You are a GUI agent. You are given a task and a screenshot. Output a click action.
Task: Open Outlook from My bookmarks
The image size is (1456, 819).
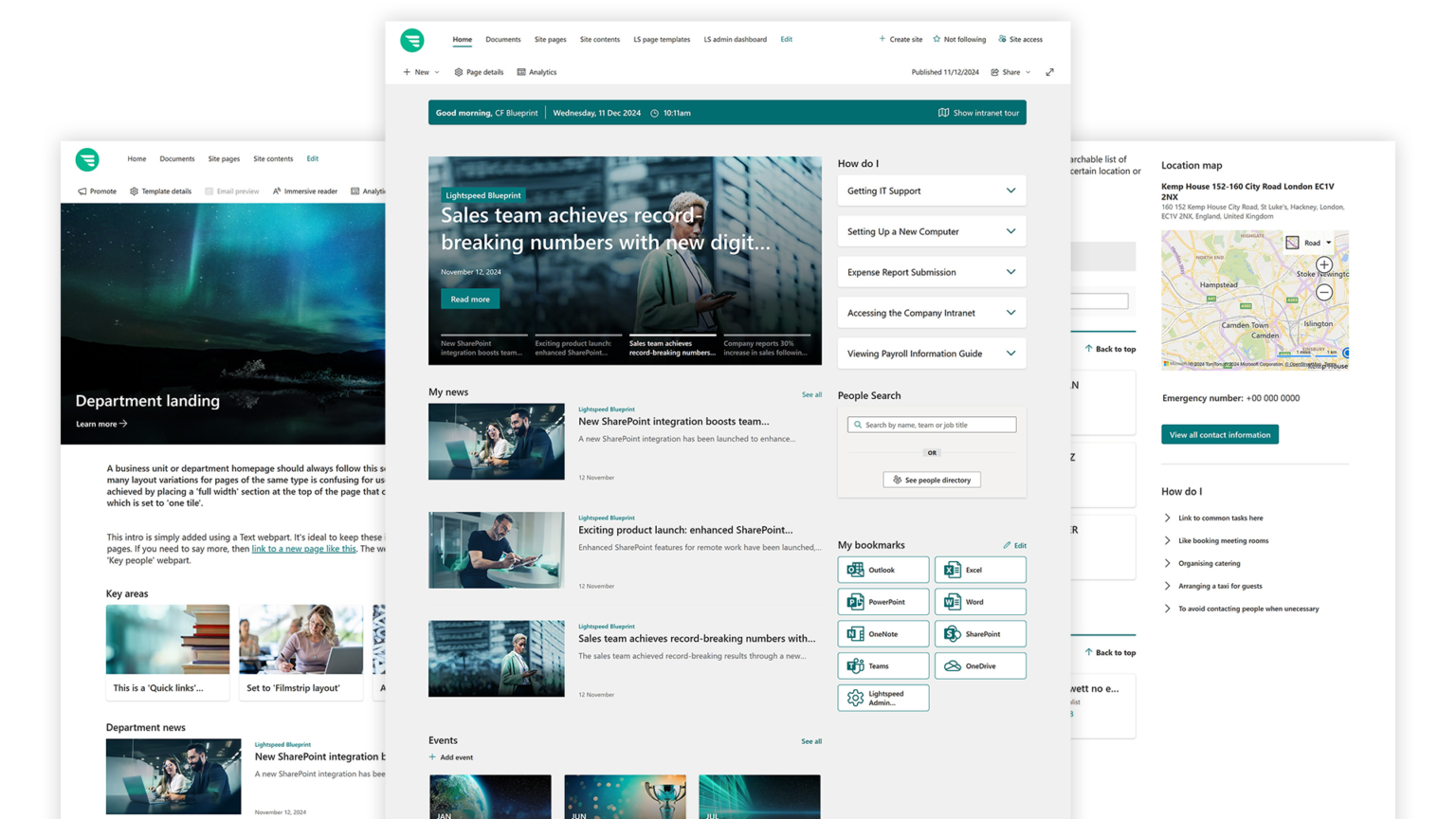[883, 569]
